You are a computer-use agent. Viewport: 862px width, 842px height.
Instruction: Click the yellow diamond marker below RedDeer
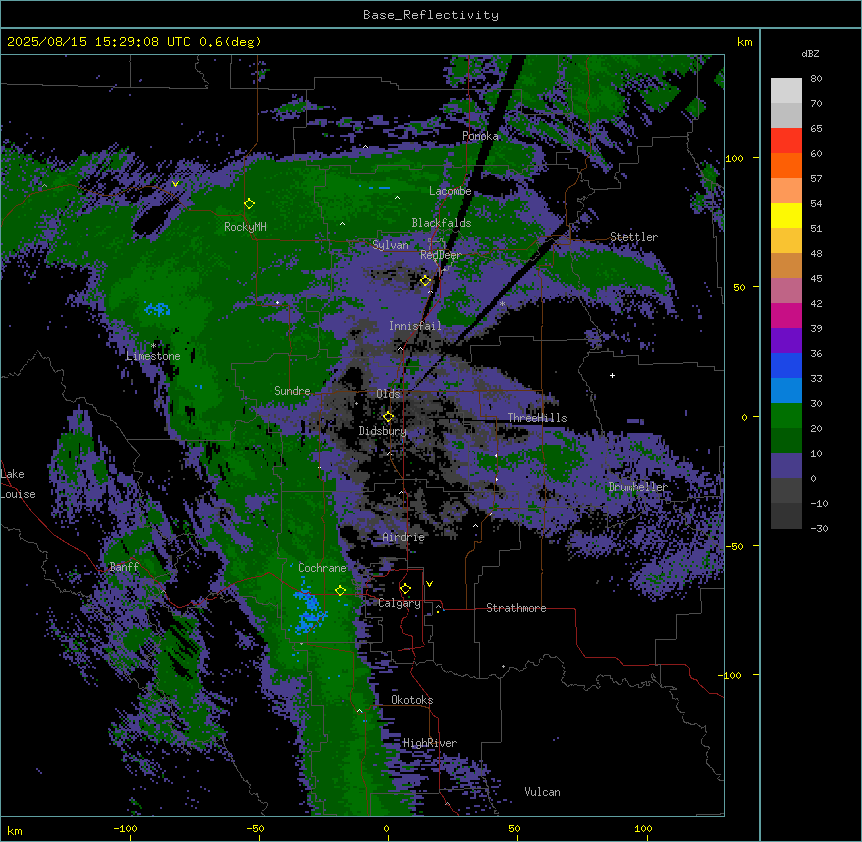click(x=425, y=281)
